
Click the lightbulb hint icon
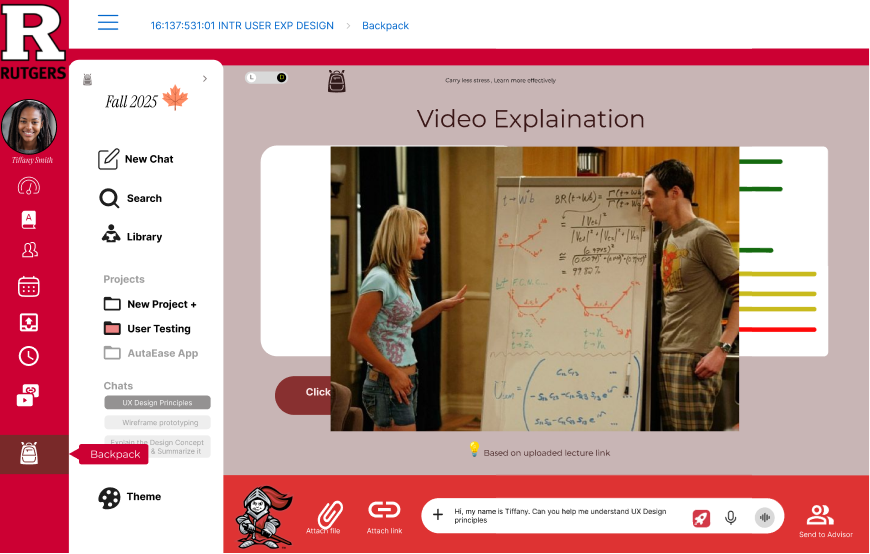474,449
